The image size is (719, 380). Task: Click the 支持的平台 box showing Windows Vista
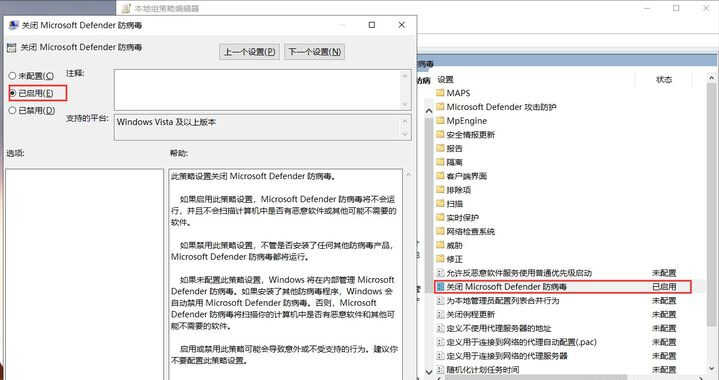(258, 127)
